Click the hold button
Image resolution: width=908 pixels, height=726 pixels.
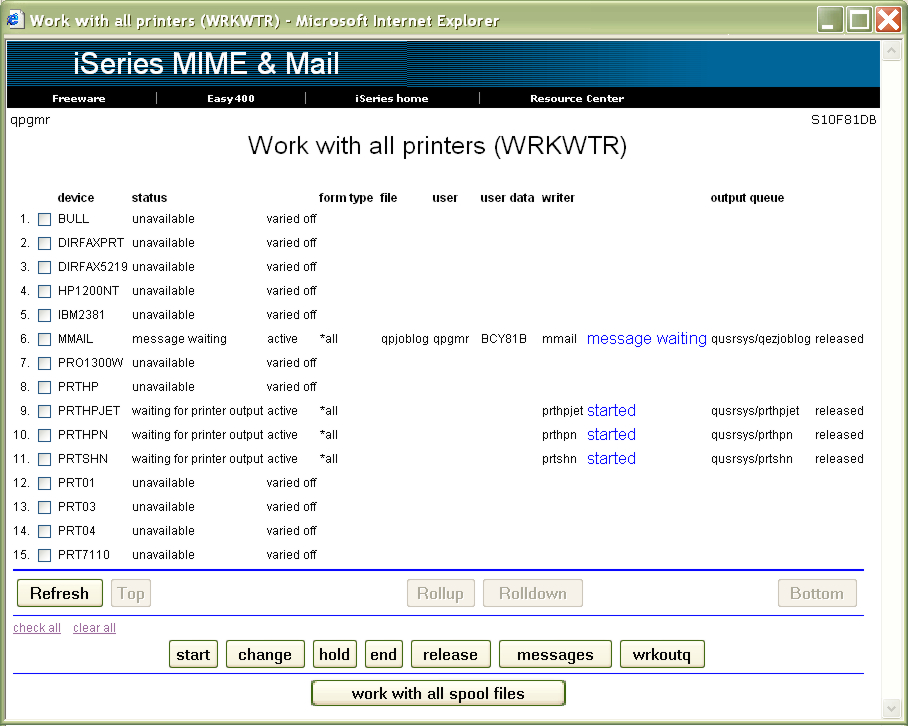pyautogui.click(x=335, y=654)
